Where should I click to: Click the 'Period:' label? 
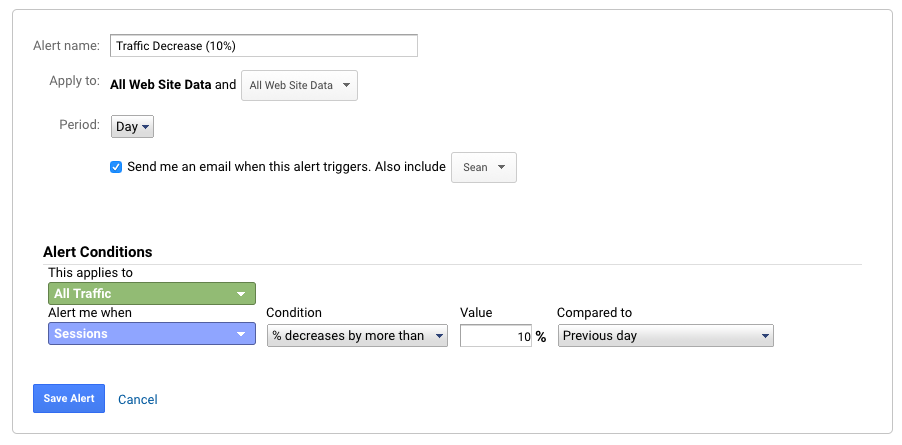[79, 126]
